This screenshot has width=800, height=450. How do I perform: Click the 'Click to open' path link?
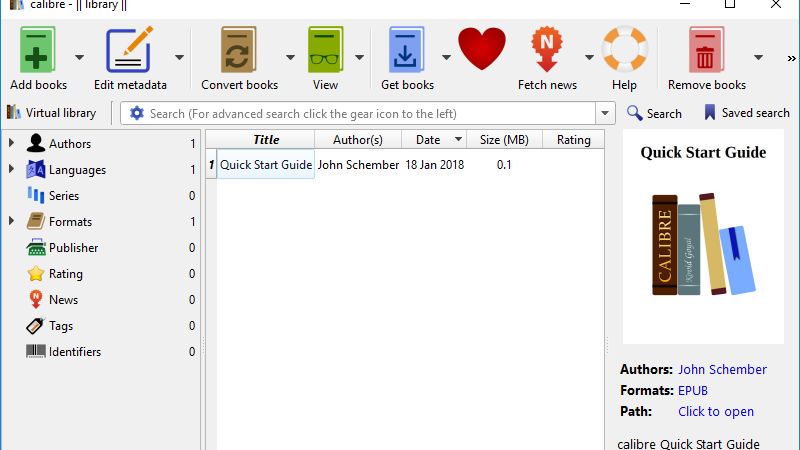tap(715, 411)
